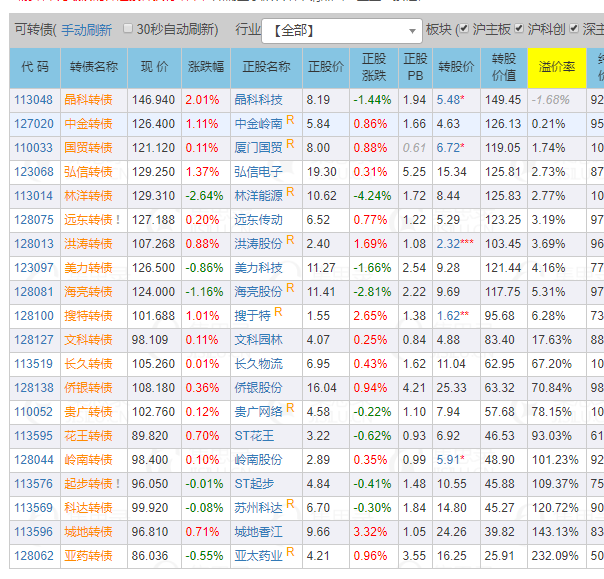This screenshot has height=579, width=604.
Task: Sort by the 转股价值 column header
Action: click(504, 67)
